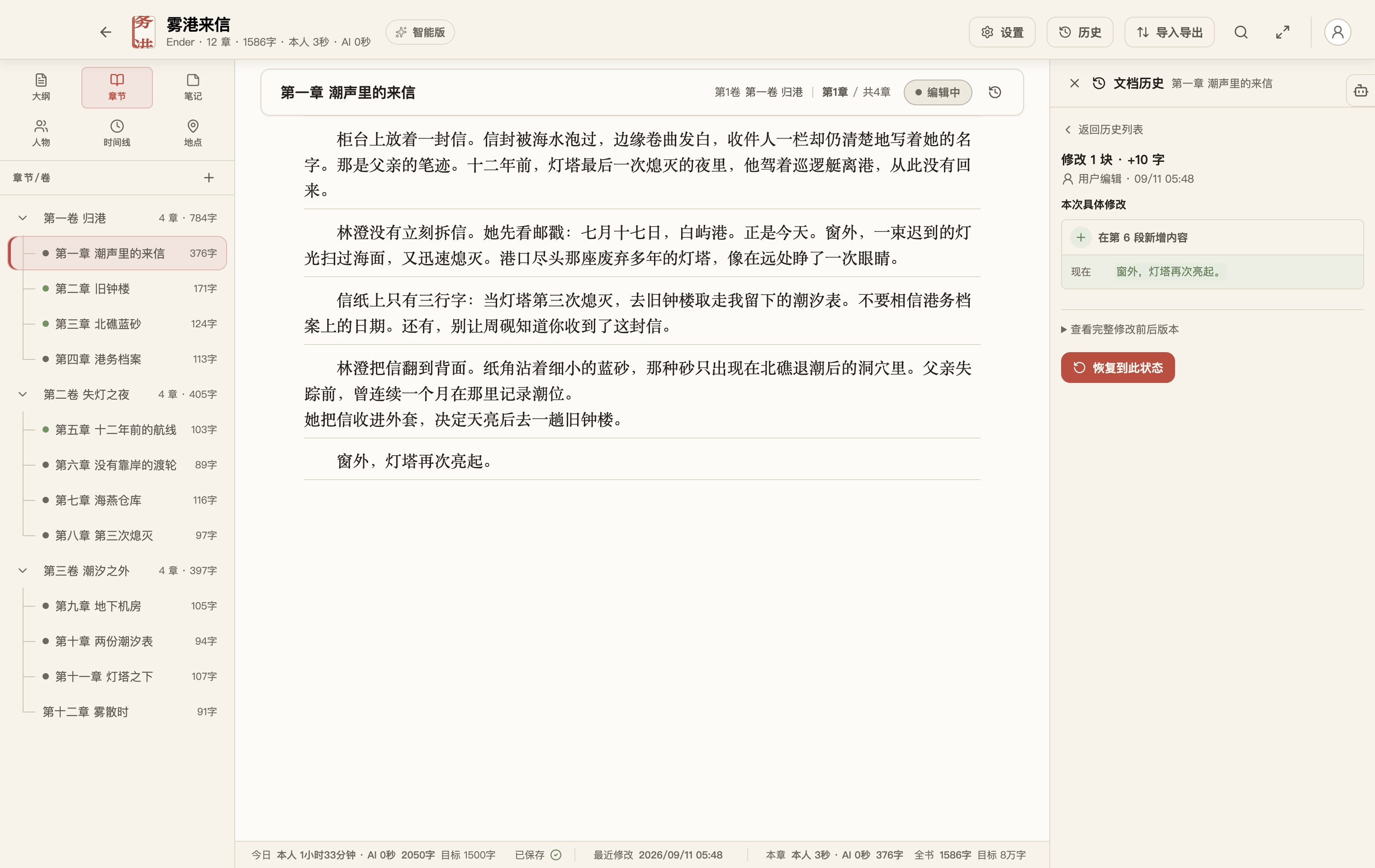This screenshot has height=868, width=1375.
Task: Open the user profile avatar
Action: (x=1337, y=32)
